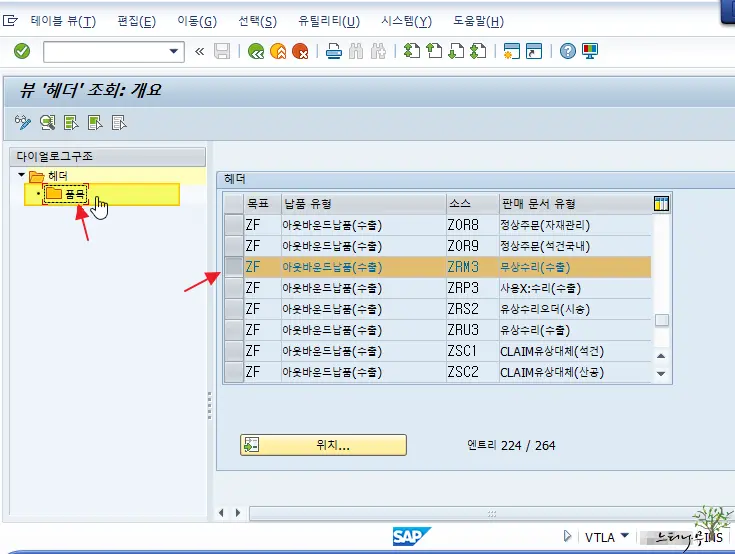Click the Display/Change glasses-pencil icon
The image size is (735, 554).
click(x=22, y=123)
